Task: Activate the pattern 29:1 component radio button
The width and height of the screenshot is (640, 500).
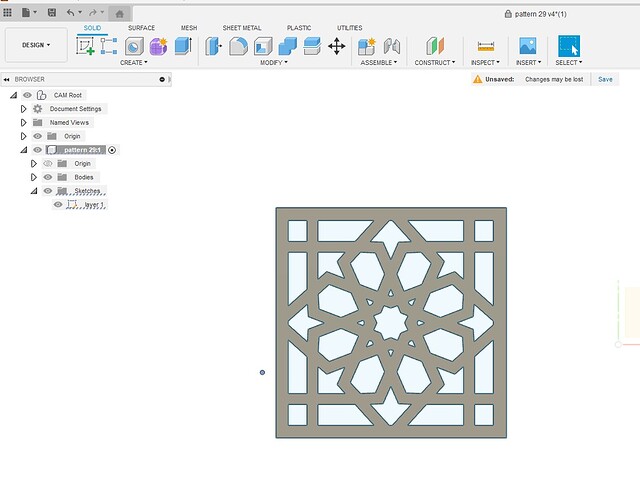Action: point(112,150)
